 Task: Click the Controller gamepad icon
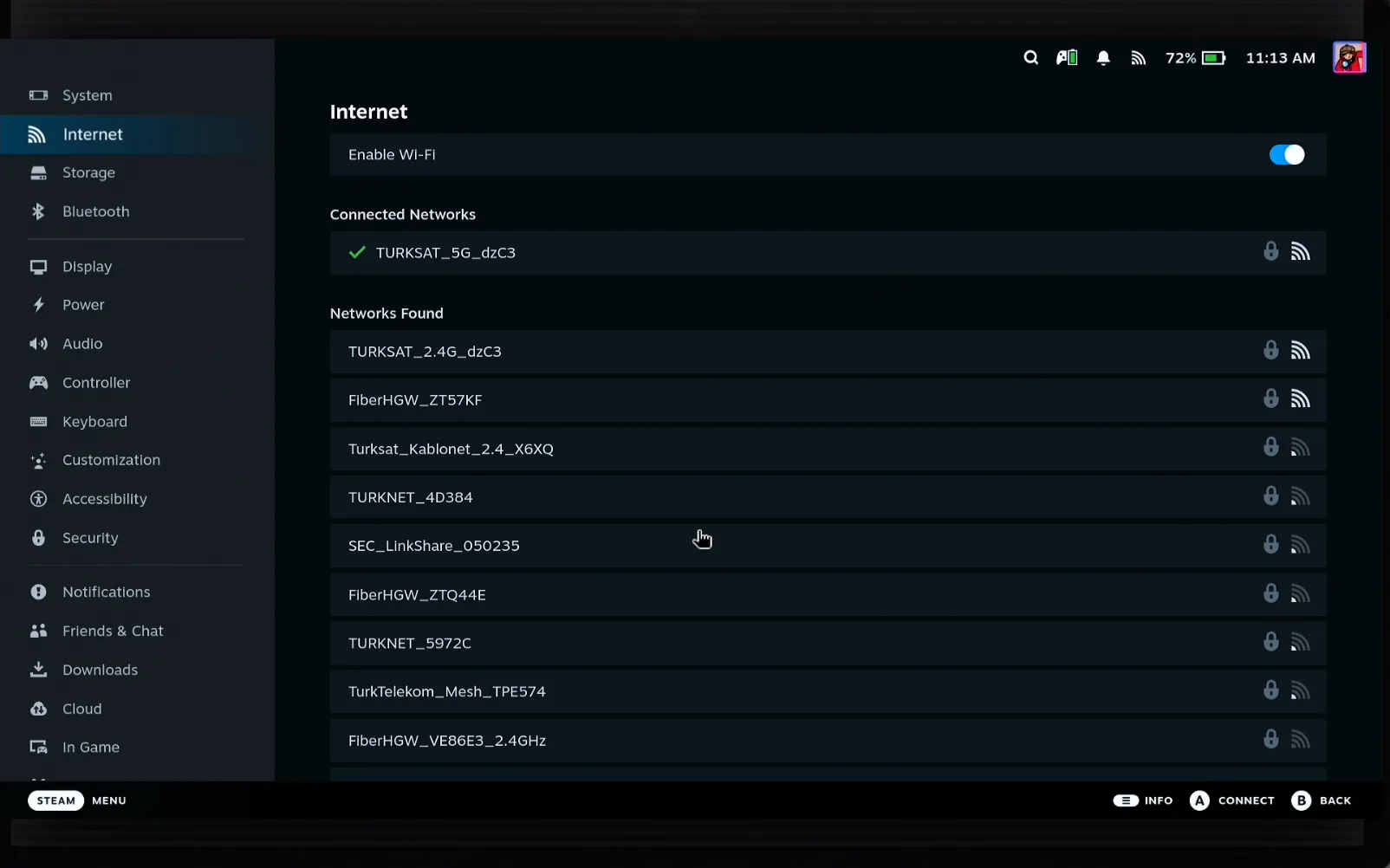(38, 383)
